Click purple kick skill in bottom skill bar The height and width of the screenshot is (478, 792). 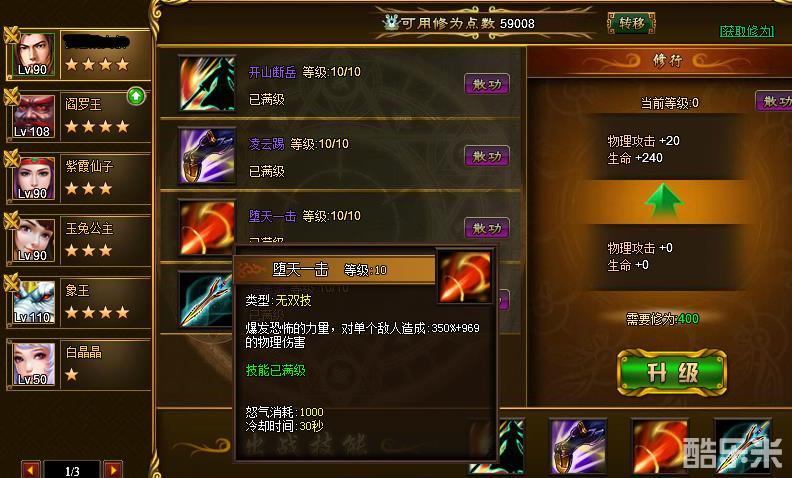pos(578,447)
